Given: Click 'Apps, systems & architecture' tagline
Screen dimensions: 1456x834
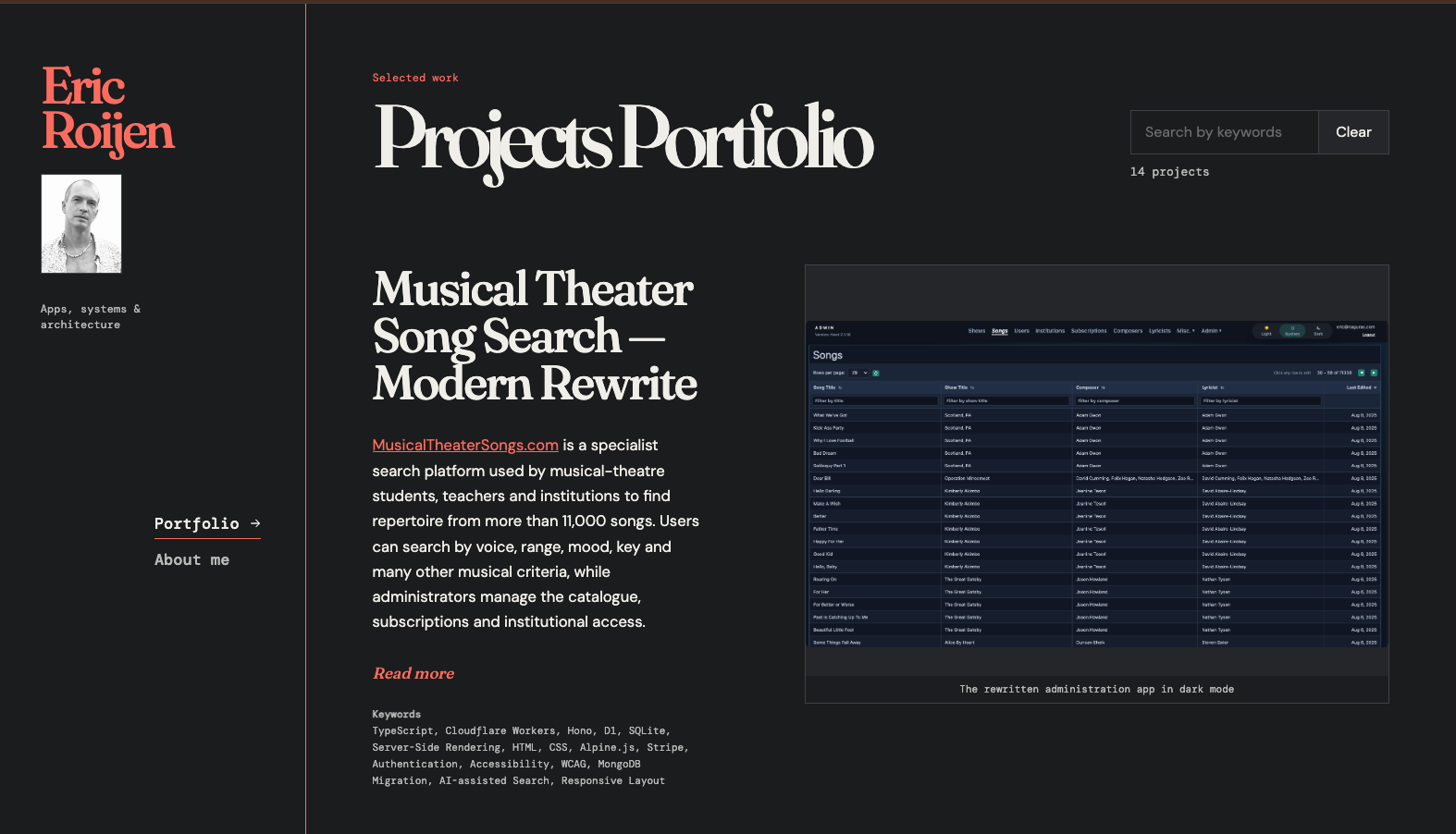Looking at the screenshot, I should click(x=91, y=316).
